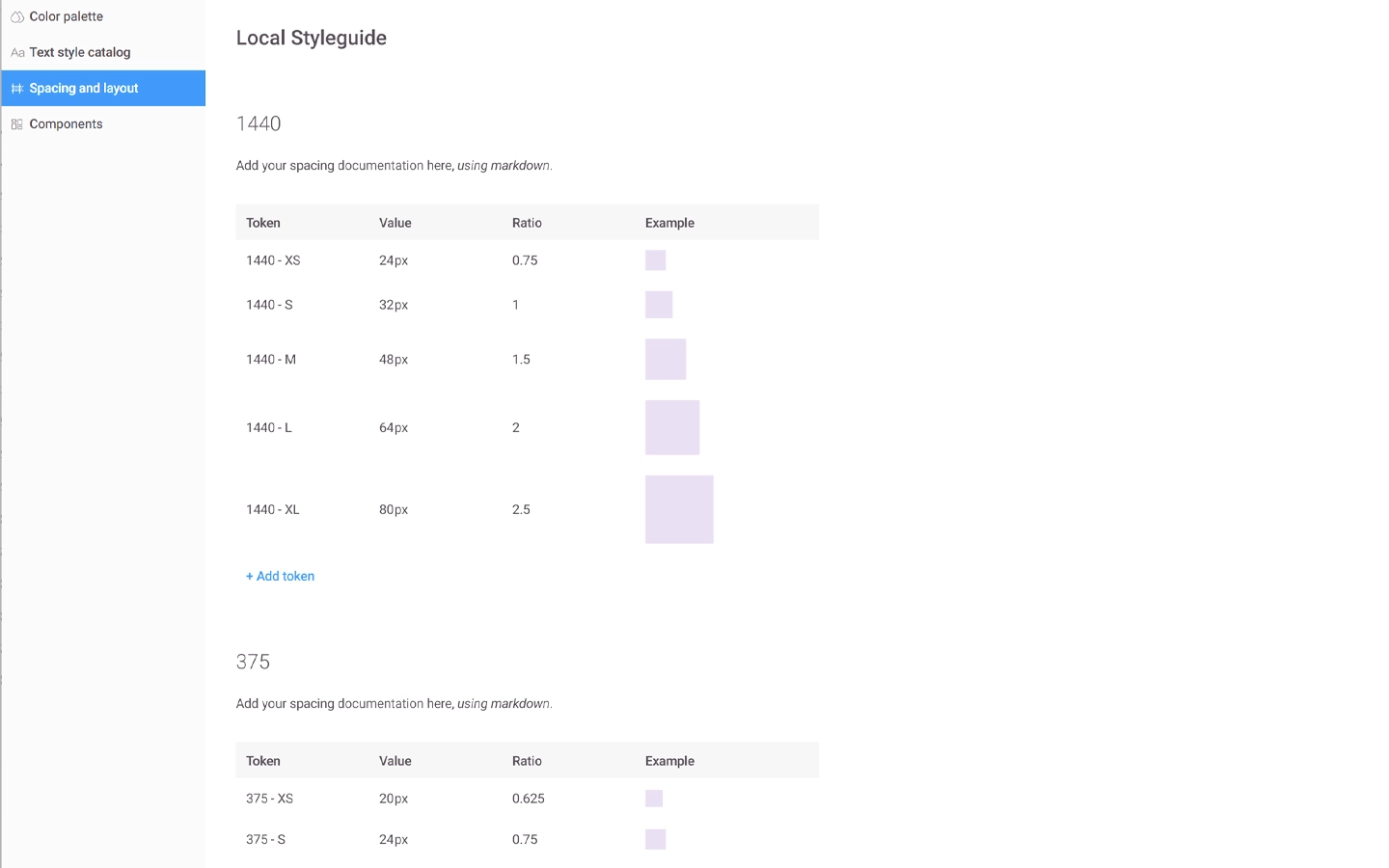Viewport: 1389px width, 868px height.
Task: Click the 1440 - XL example square
Action: 679,509
